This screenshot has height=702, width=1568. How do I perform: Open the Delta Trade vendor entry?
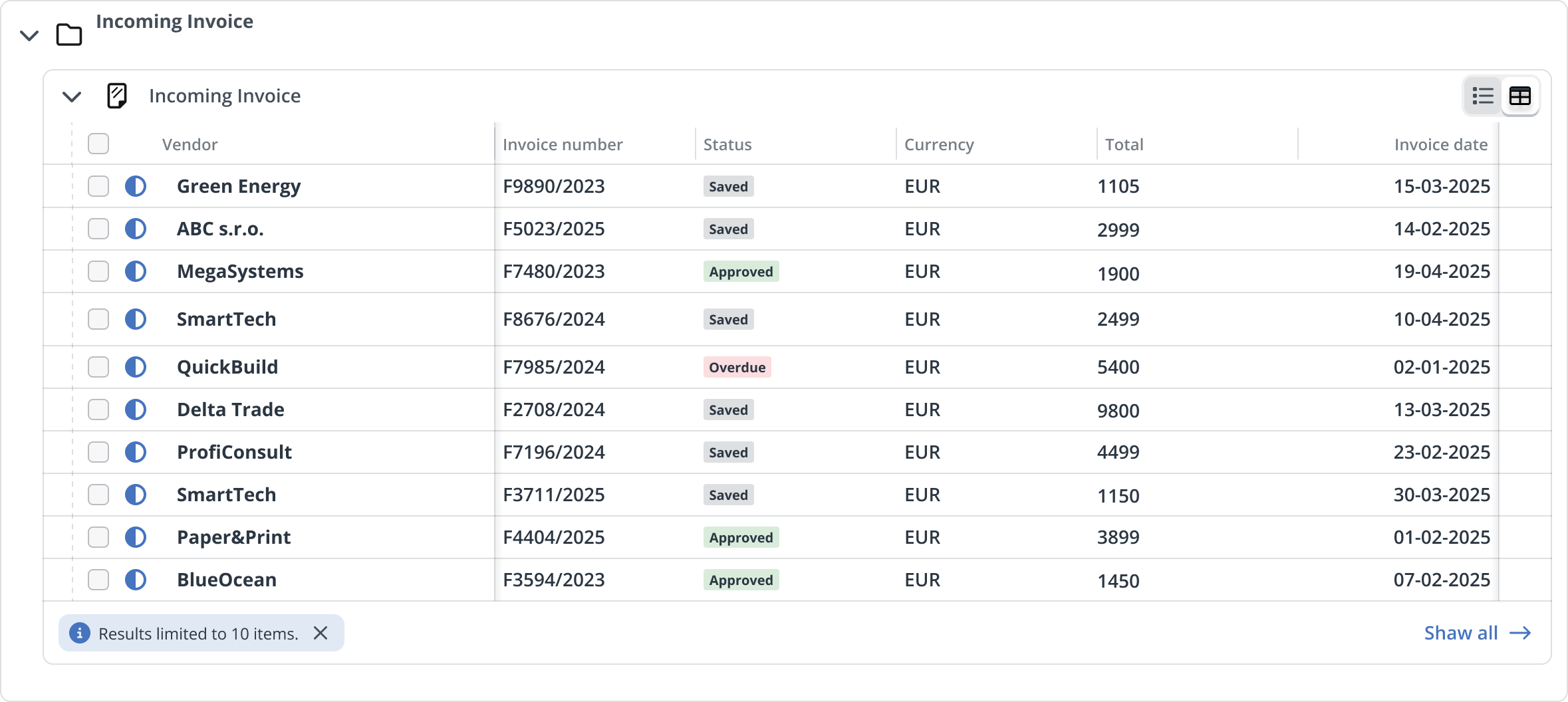click(230, 409)
